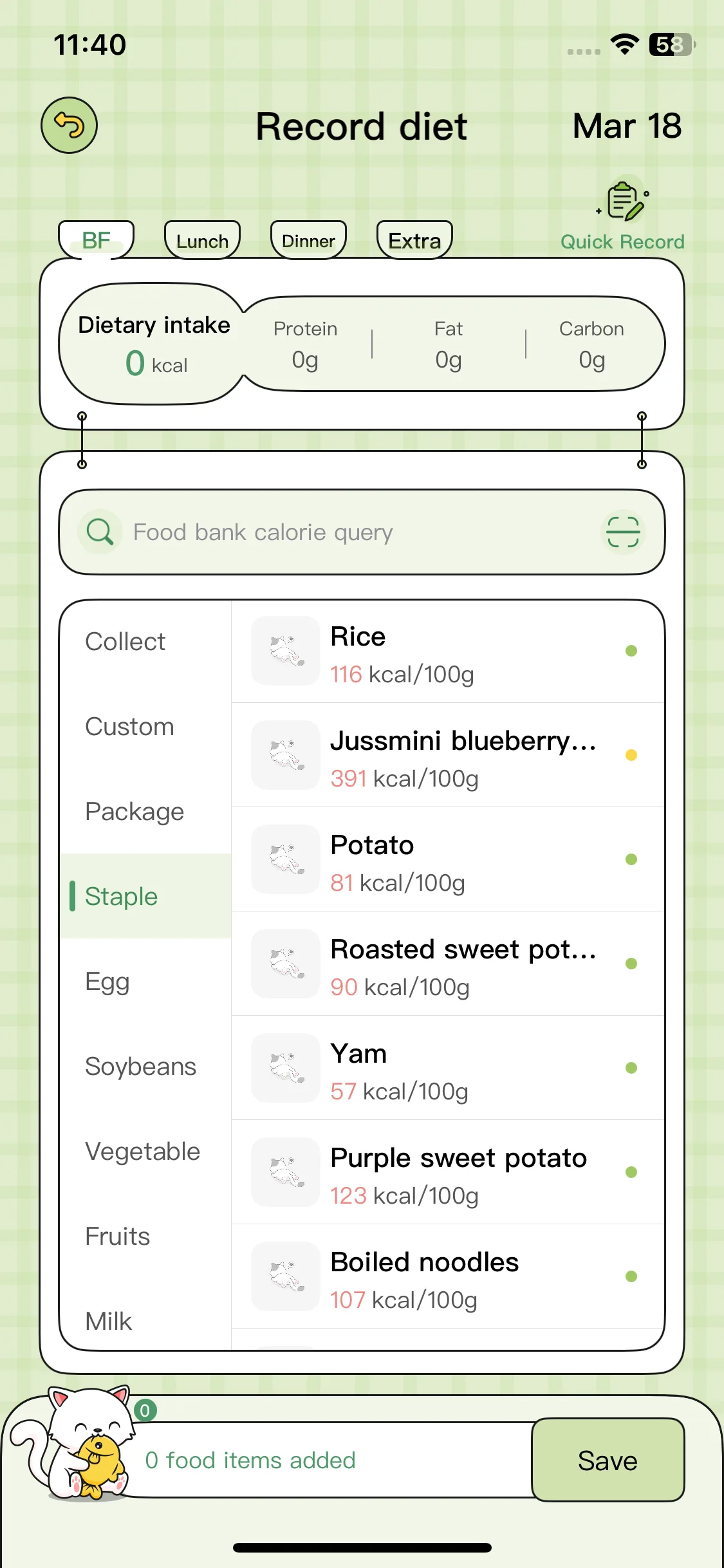Viewport: 724px width, 1568px height.
Task: Tap the yellow dot beside Jussmini blueberry
Action: pos(631,755)
